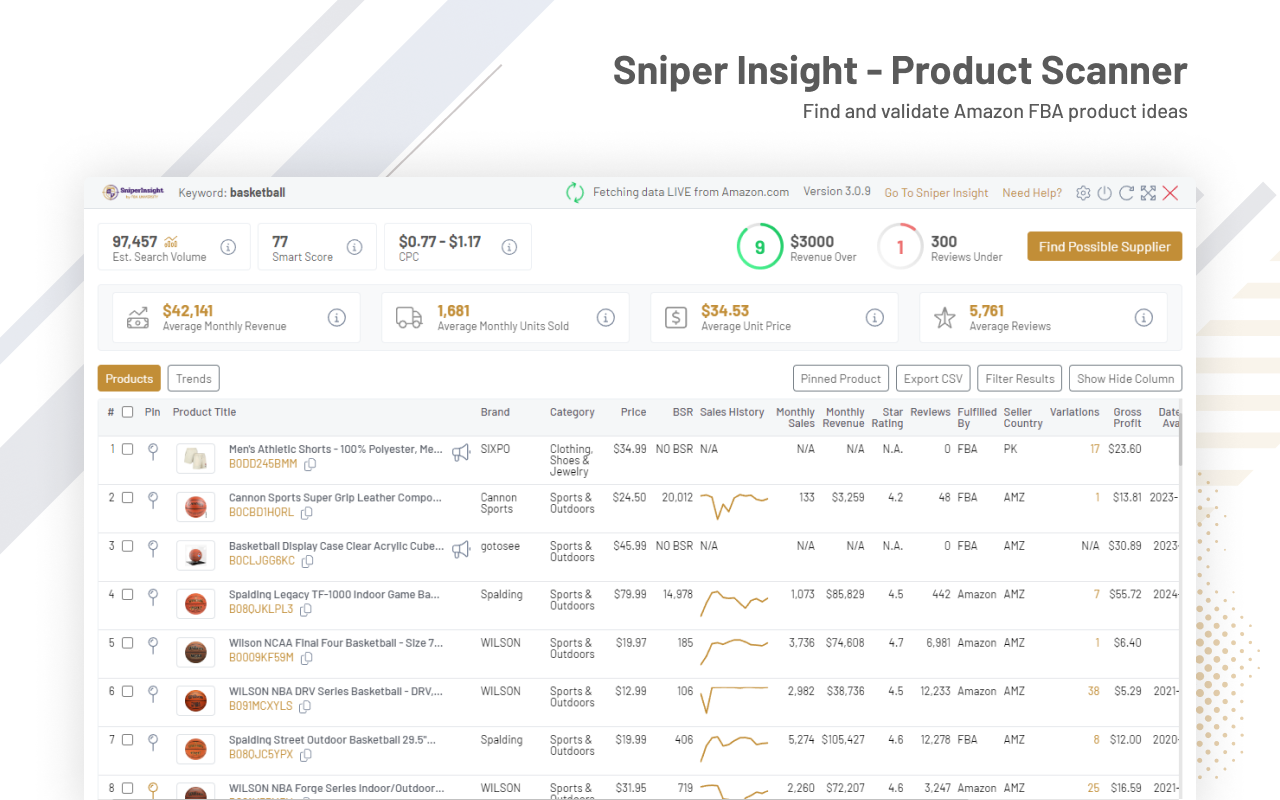This screenshot has height=800, width=1280.
Task: Check the box for row 8 WILSON NBA Forge
Action: pyautogui.click(x=127, y=788)
